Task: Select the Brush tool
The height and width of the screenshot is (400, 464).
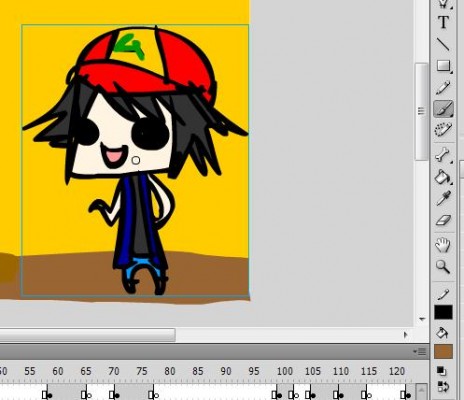Action: point(443,109)
